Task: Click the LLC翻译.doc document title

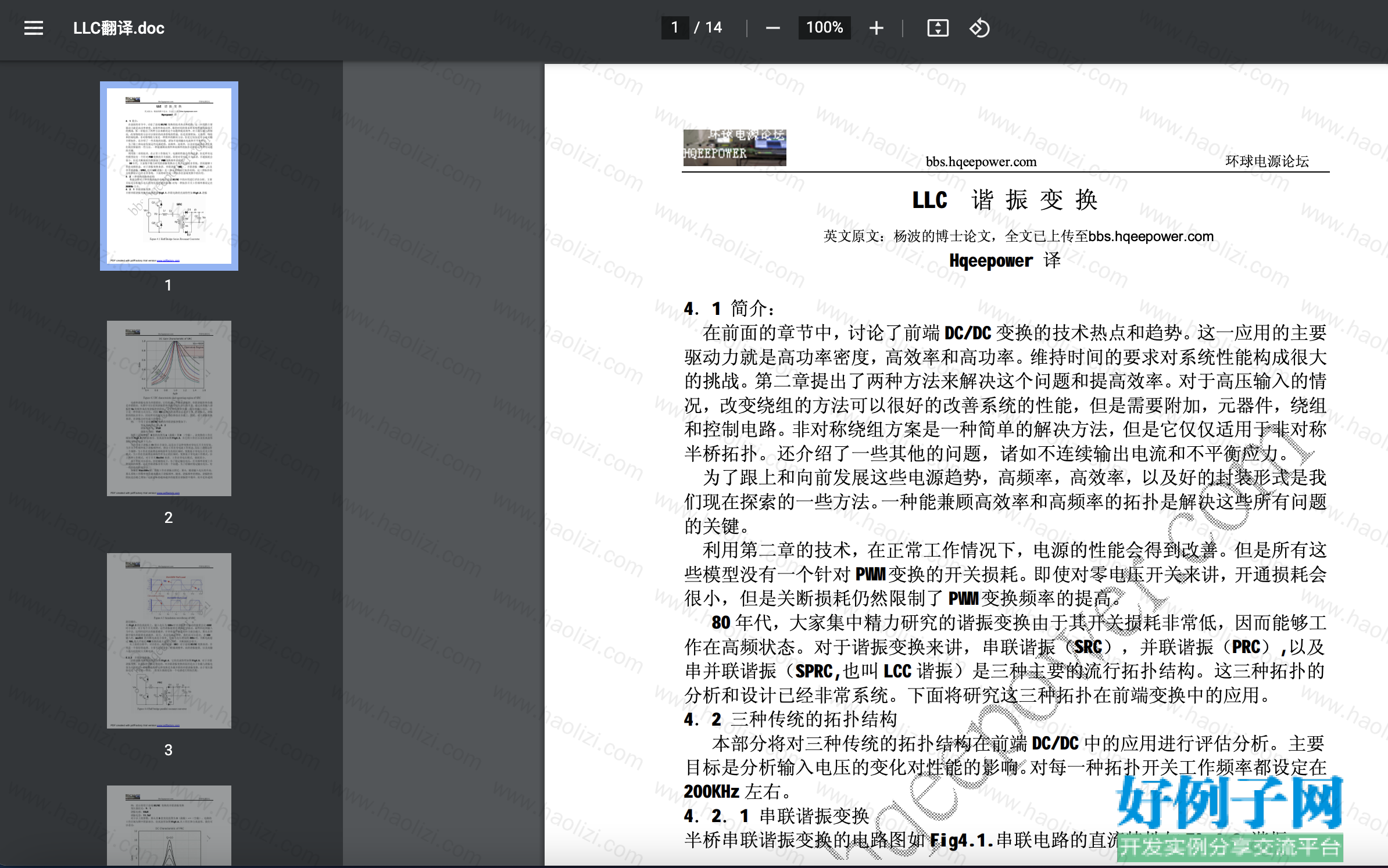Action: (x=119, y=28)
